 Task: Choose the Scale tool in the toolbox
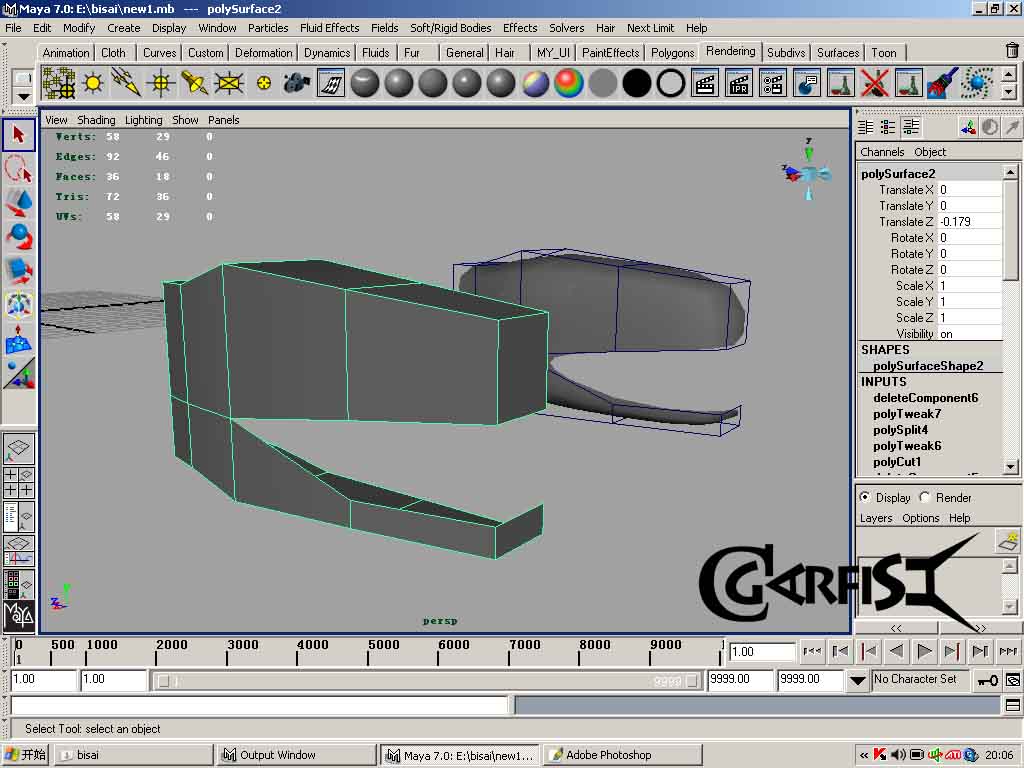click(x=18, y=271)
